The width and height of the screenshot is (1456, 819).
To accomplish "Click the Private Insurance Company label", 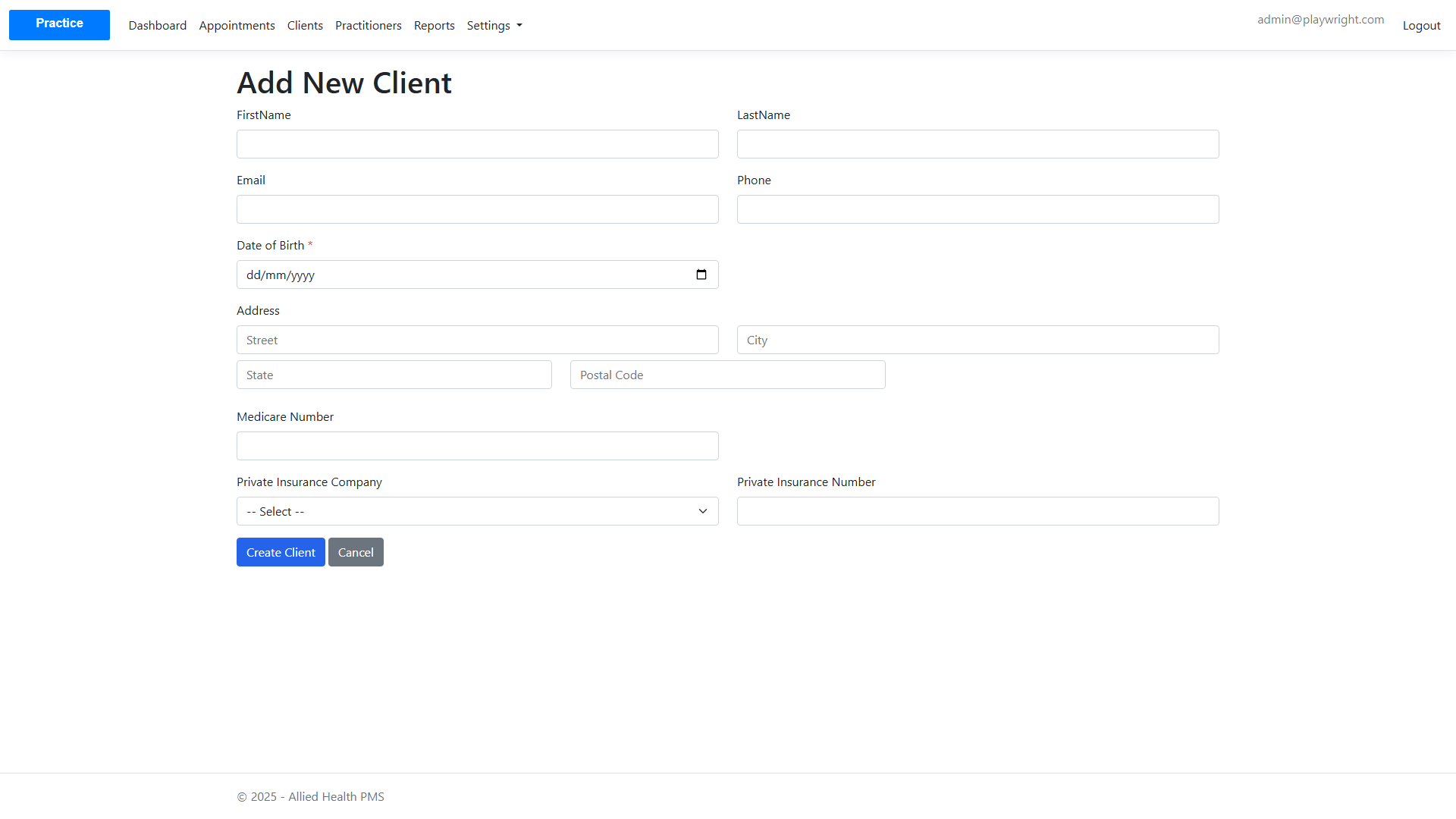I will 309,482.
